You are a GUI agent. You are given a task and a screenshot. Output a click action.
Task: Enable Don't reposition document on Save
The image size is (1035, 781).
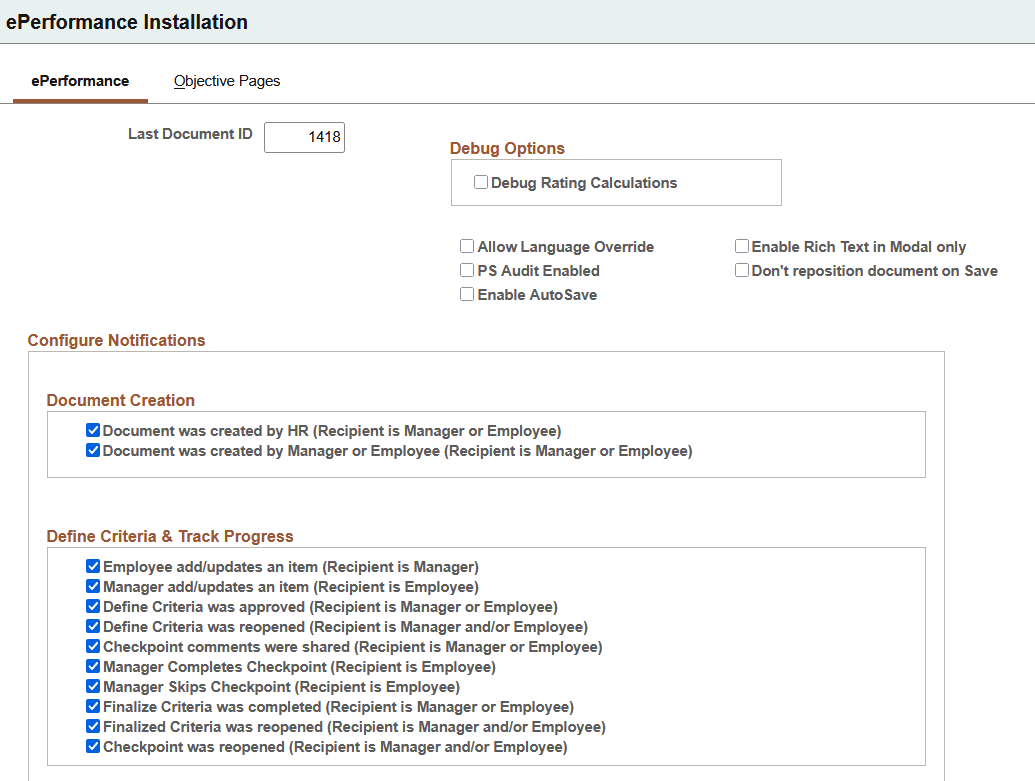[742, 270]
